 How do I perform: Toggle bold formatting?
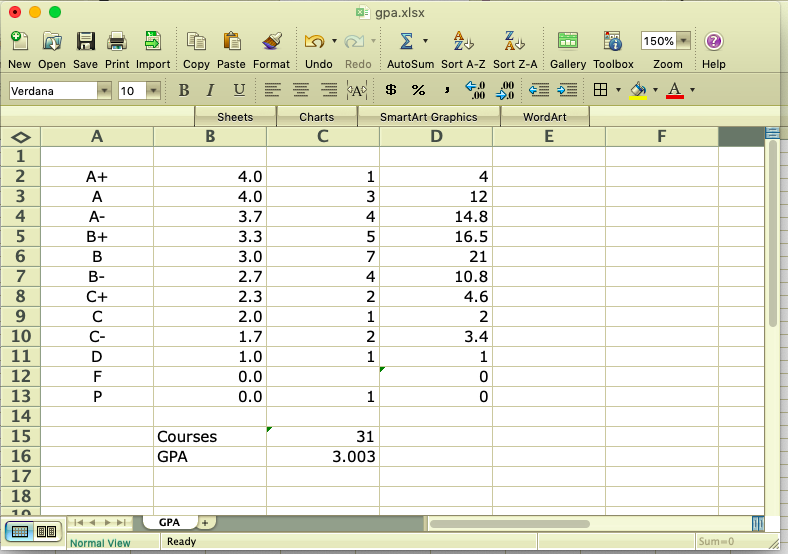click(x=184, y=90)
